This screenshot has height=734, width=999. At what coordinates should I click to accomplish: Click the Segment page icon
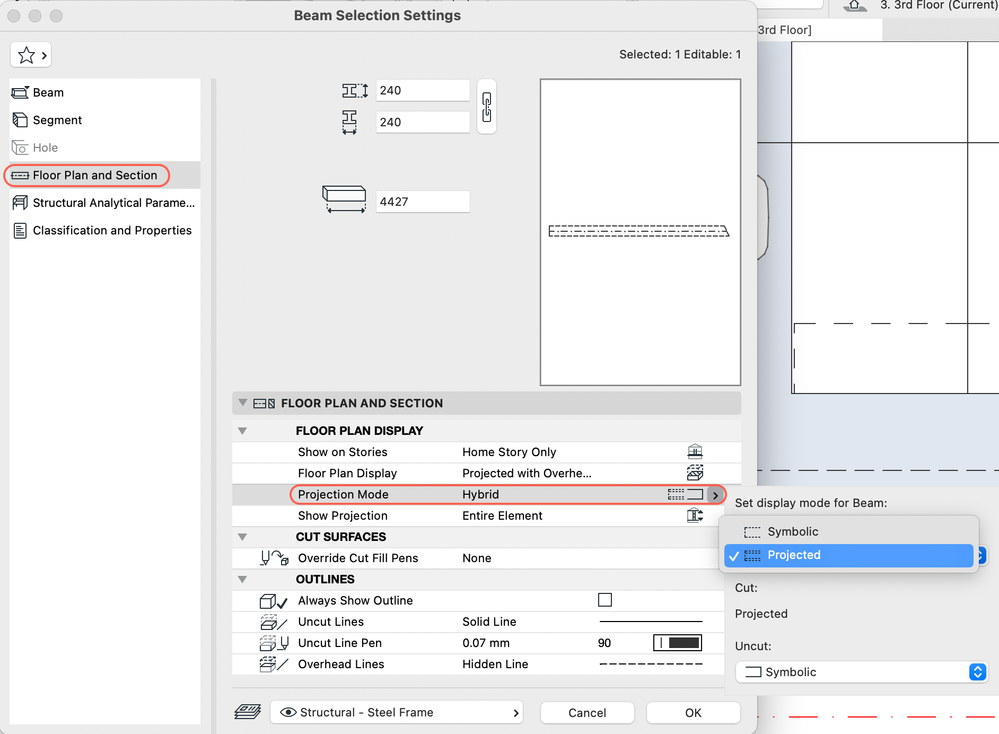20,120
